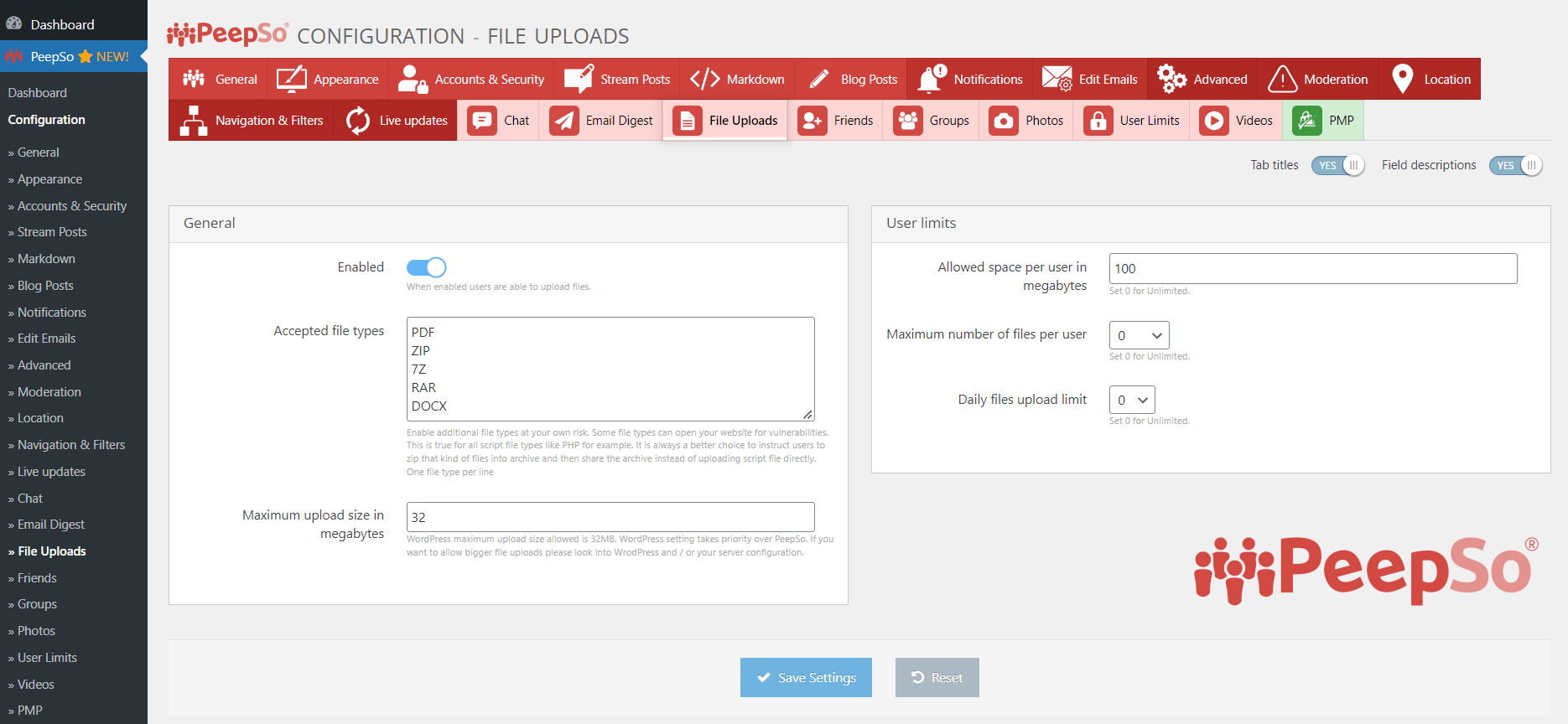Click the Edit Emails envelope icon
1568x724 pixels.
(1057, 79)
